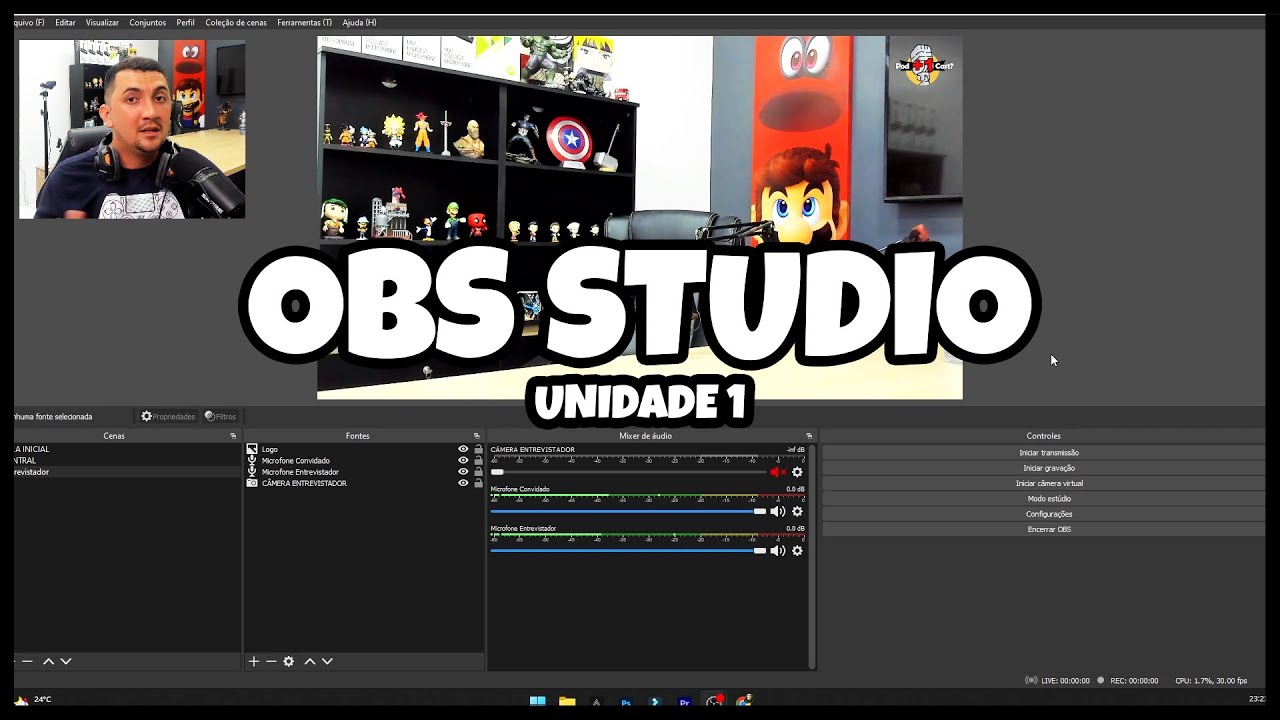Open File Explorer from taskbar
This screenshot has height=720, width=1280.
(567, 702)
